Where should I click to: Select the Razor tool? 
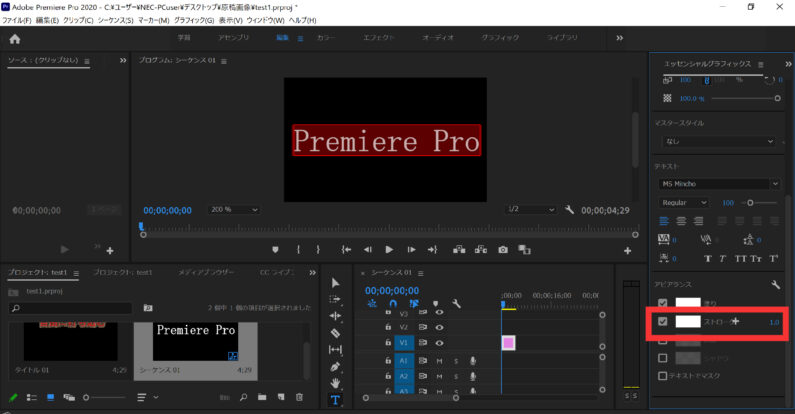coord(335,332)
